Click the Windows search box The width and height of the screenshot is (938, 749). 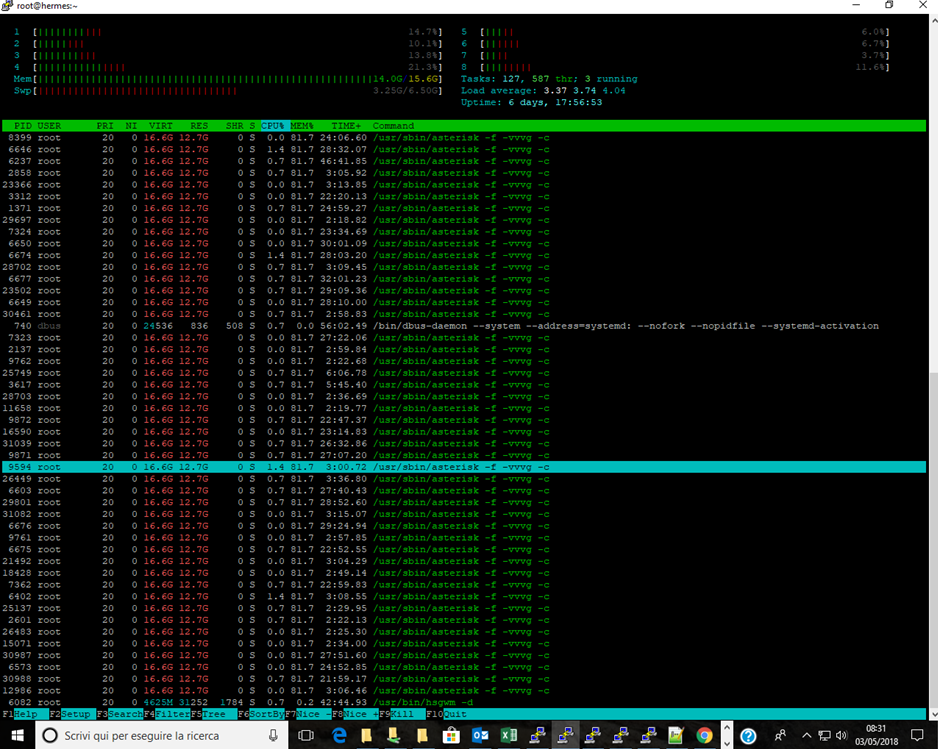coord(162,735)
